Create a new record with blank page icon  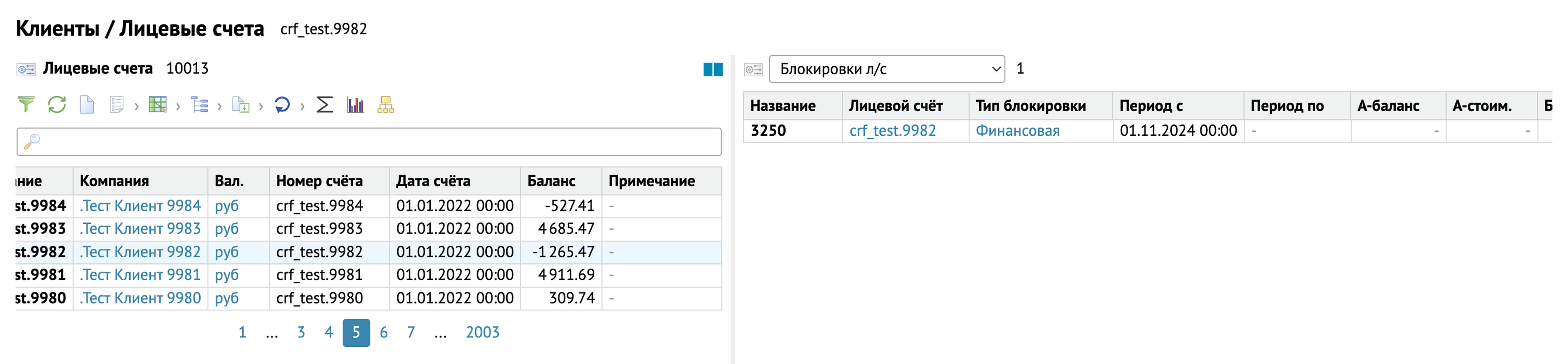[87, 105]
